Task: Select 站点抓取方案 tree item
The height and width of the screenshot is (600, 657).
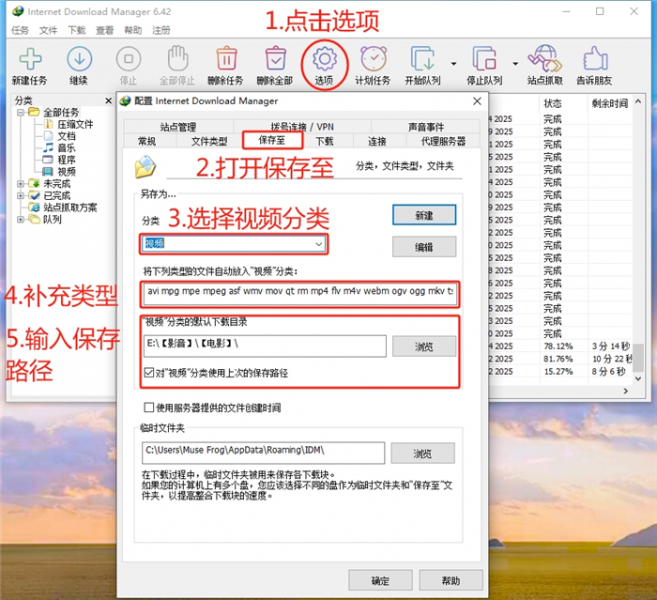Action: pyautogui.click(x=70, y=207)
